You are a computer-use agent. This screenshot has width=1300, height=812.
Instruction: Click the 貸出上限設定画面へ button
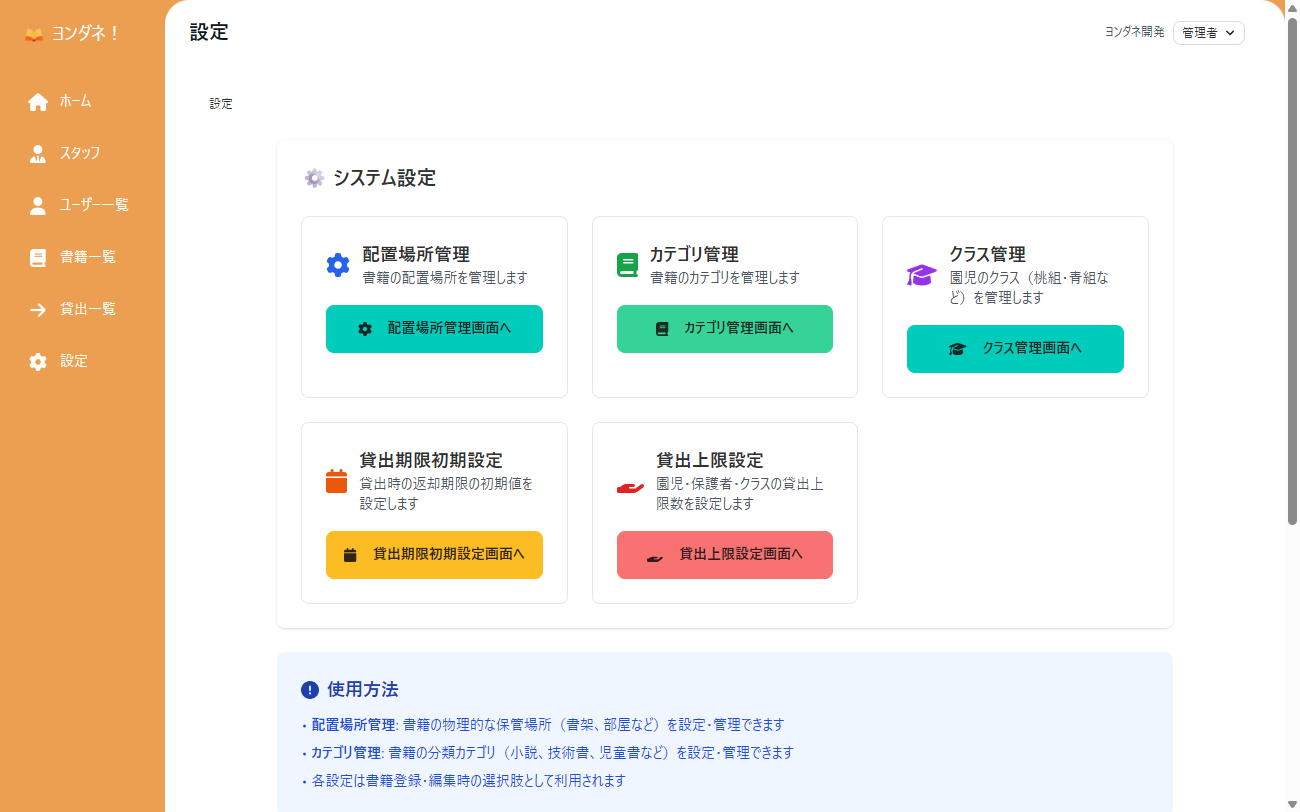724,554
